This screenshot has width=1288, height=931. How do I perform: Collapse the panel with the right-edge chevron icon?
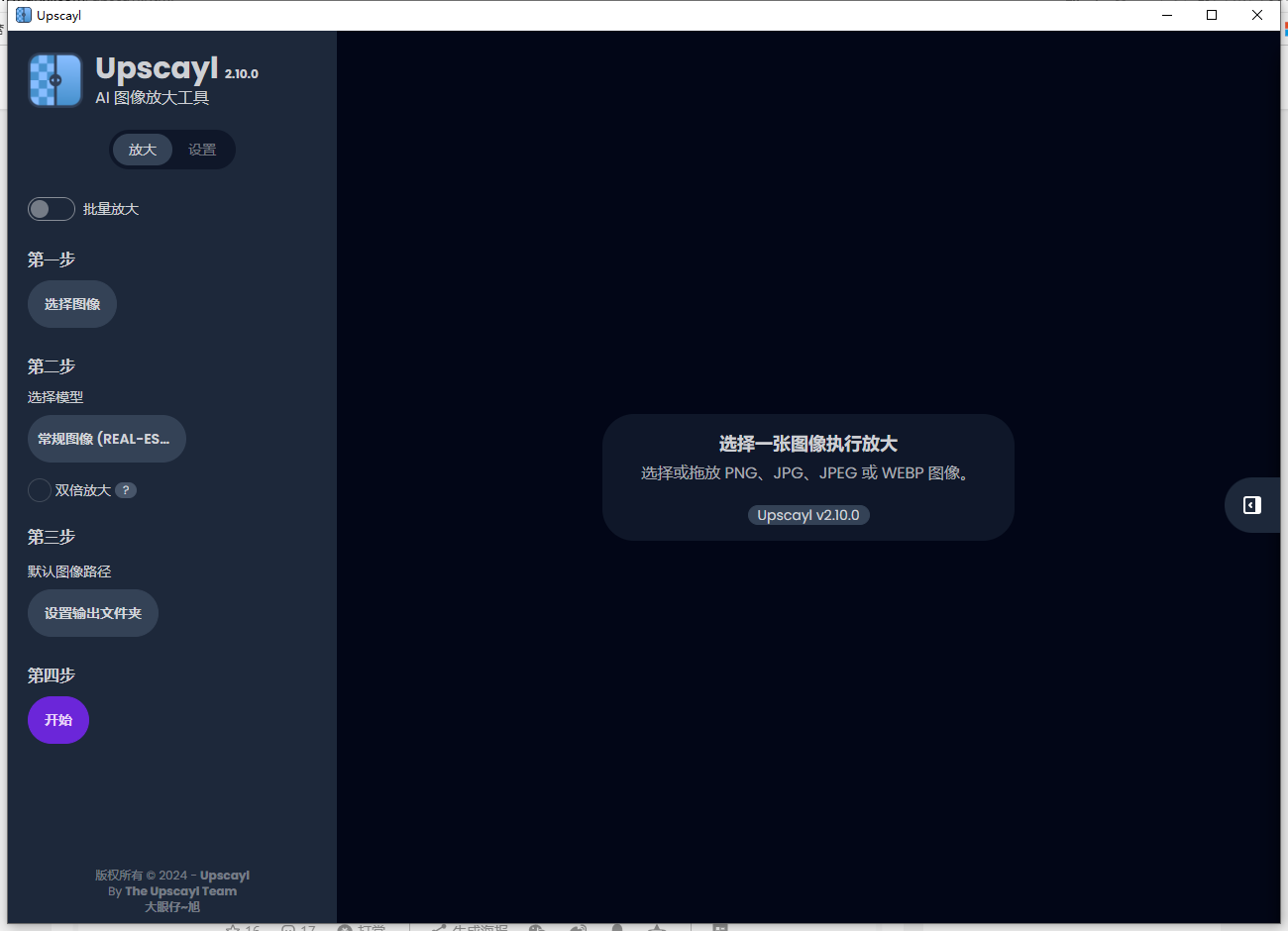pos(1251,505)
